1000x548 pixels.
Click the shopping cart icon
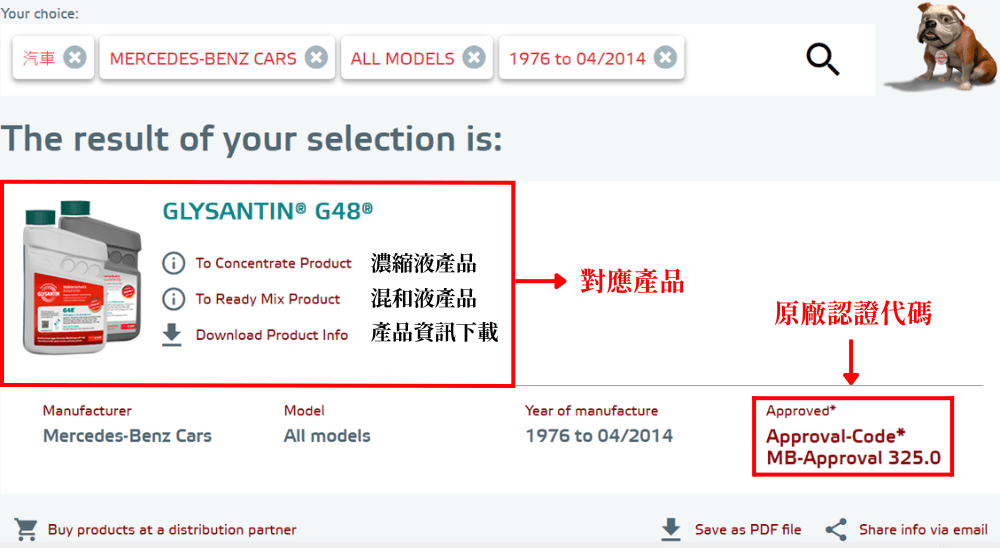click(26, 529)
